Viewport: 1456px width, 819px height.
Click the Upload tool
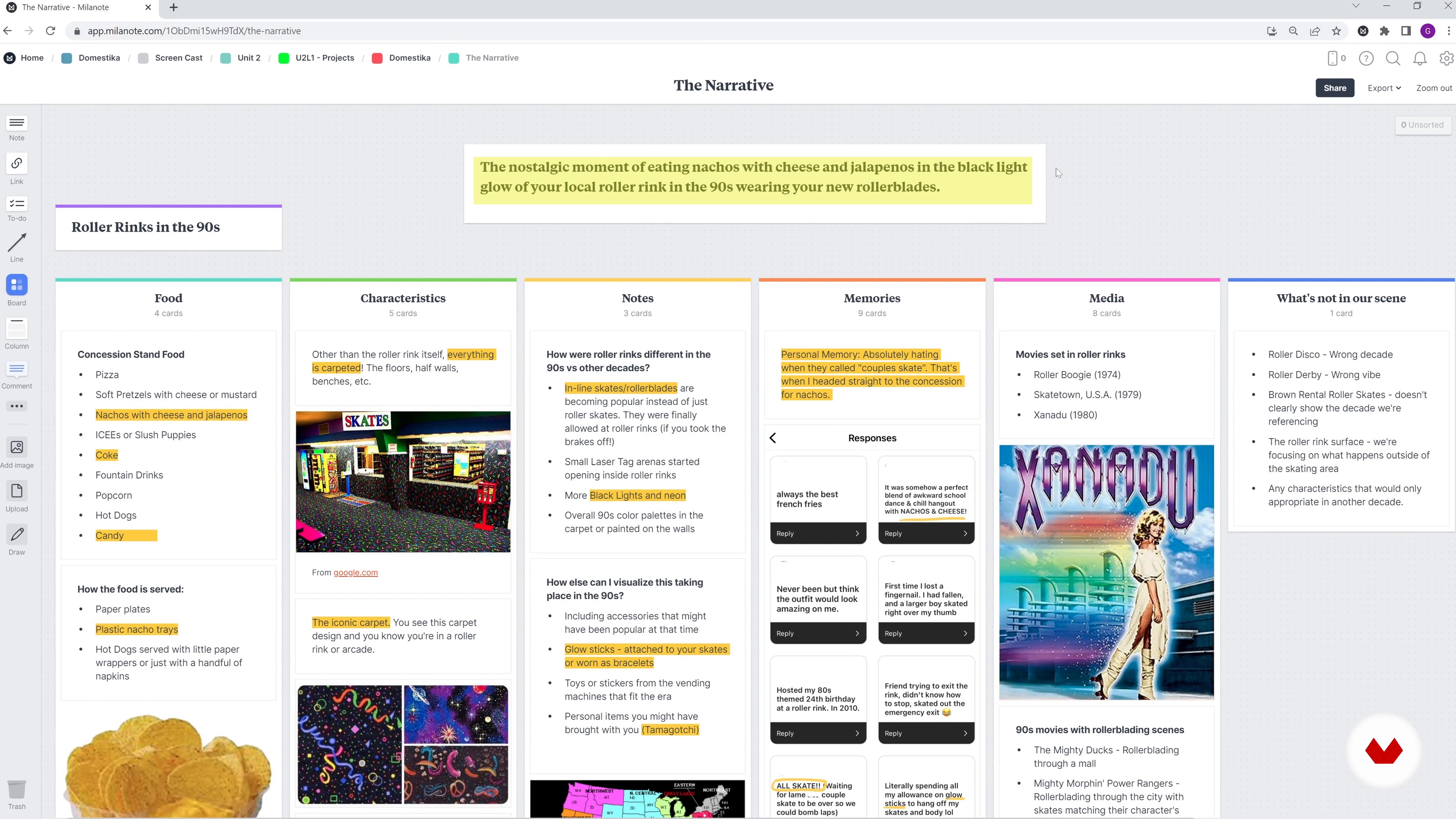[16, 497]
